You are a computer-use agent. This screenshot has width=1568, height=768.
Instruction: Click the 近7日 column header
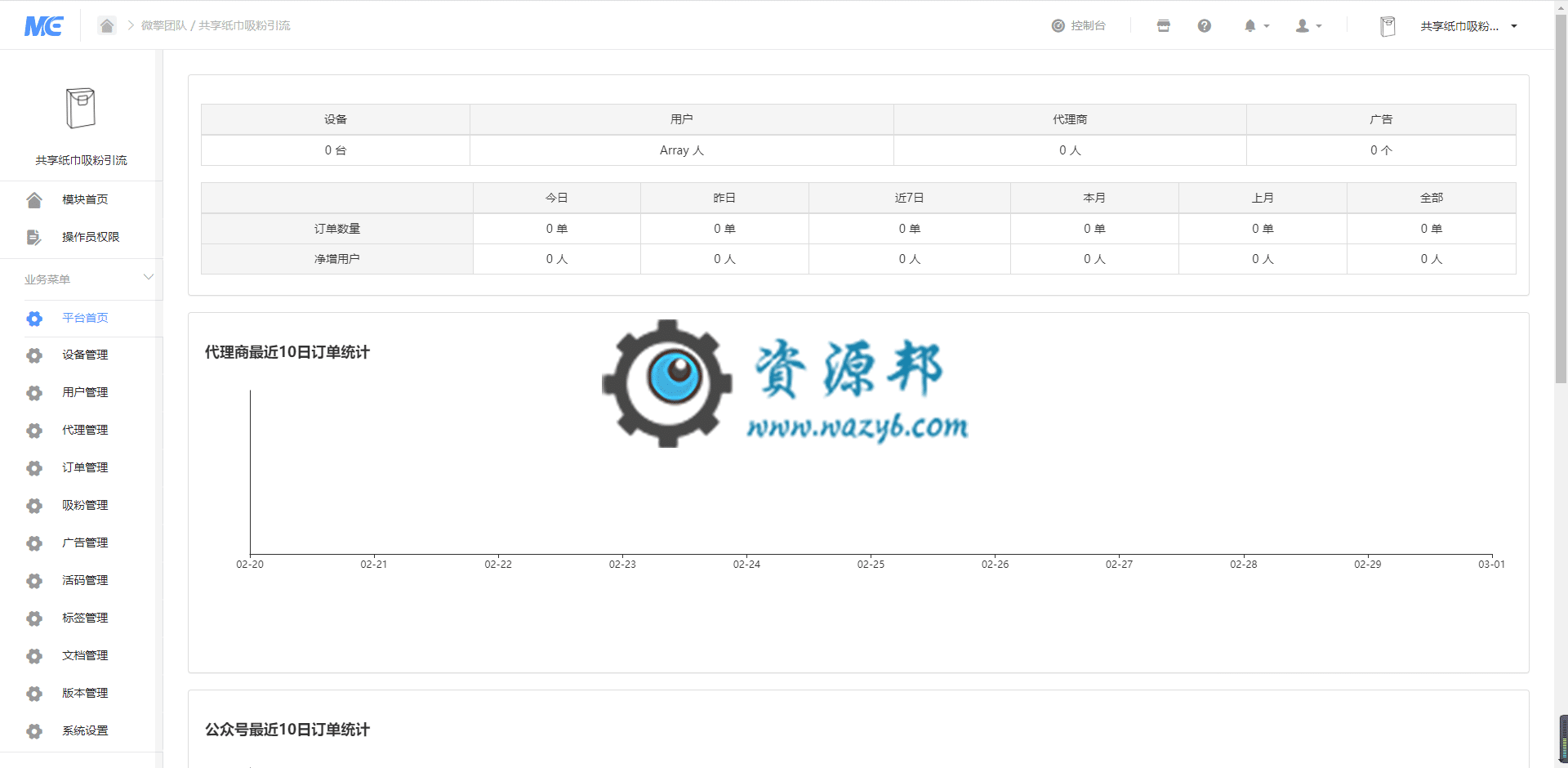tap(910, 198)
